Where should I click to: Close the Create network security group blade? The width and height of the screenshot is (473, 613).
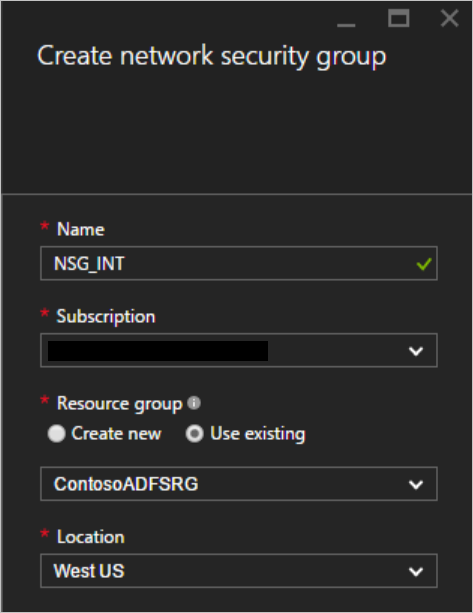(x=450, y=18)
